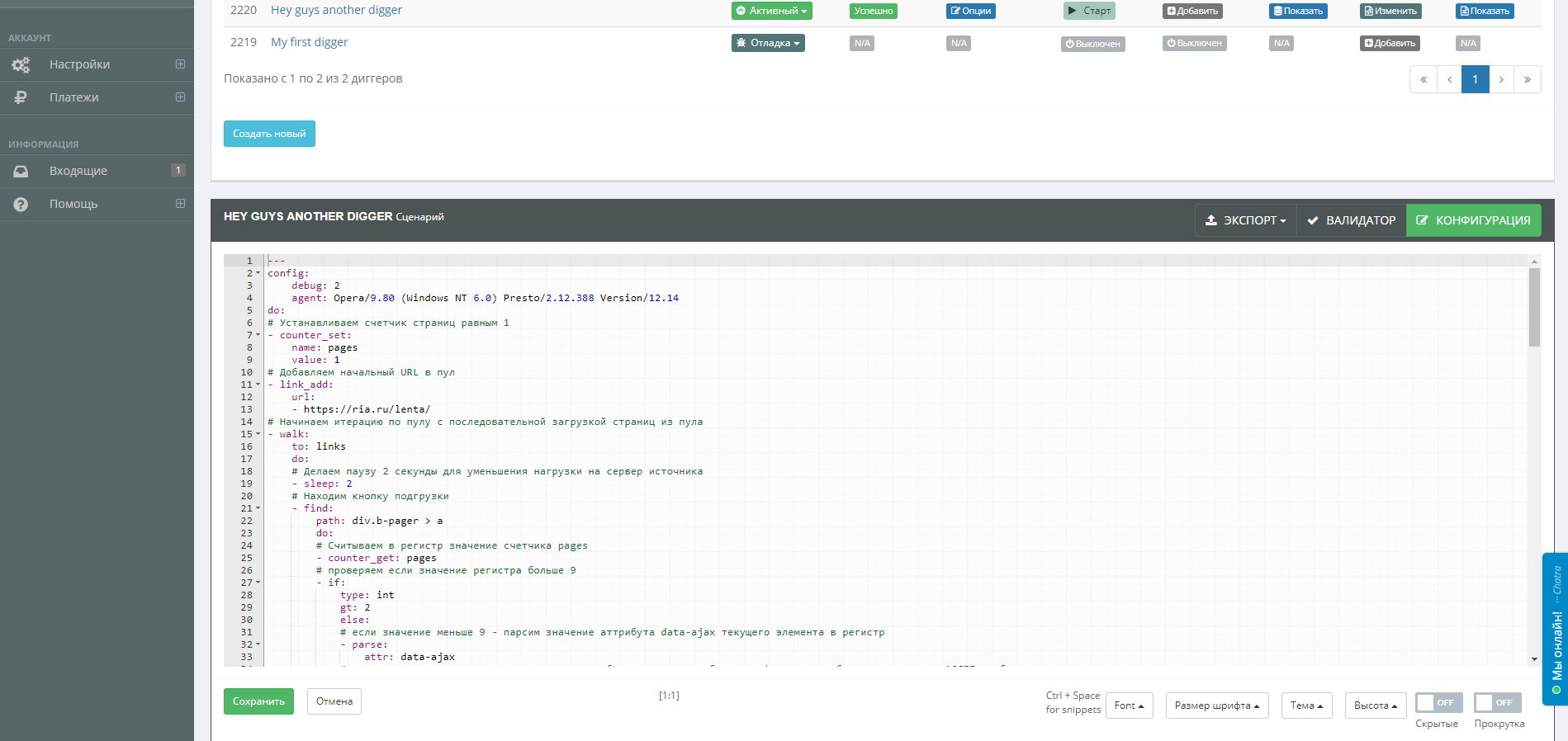Open the "Hey guys another digger" link
1568x741 pixels.
(x=336, y=10)
